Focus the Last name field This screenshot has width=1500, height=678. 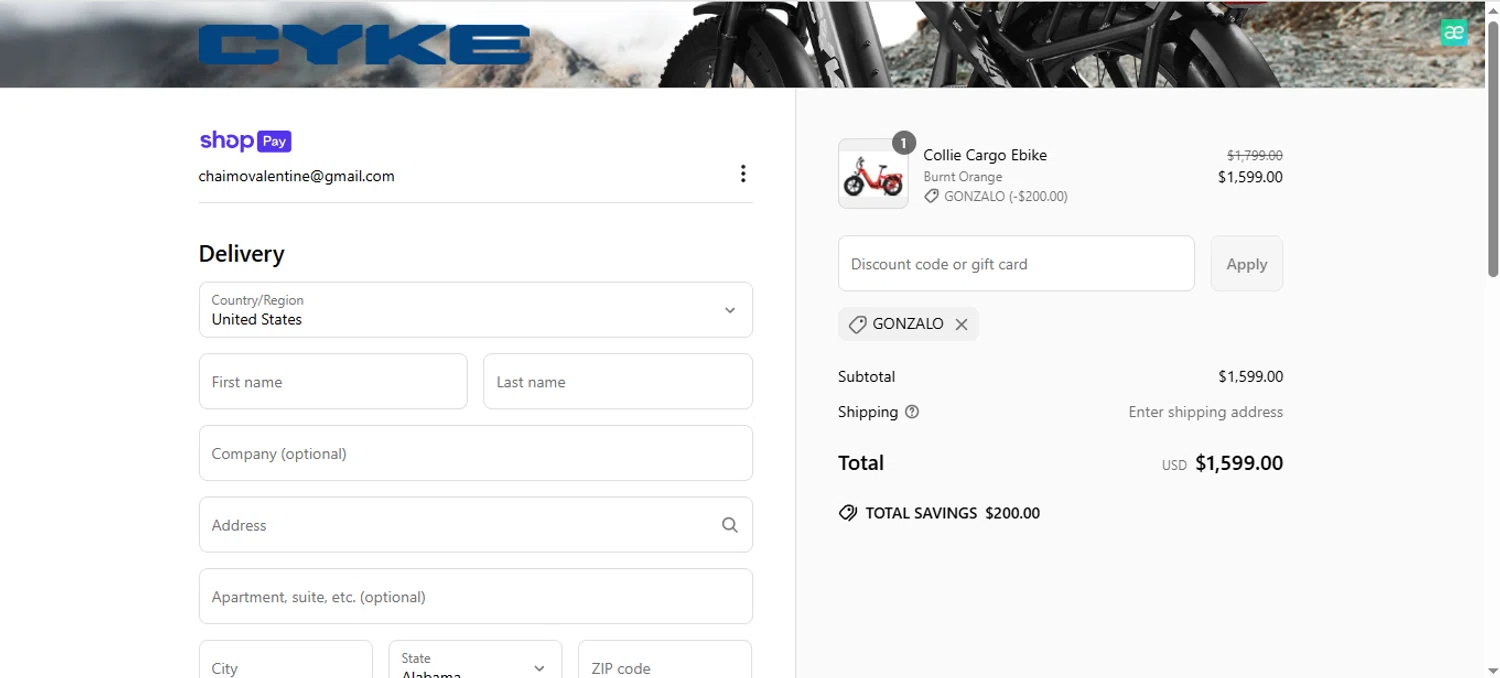pyautogui.click(x=618, y=381)
